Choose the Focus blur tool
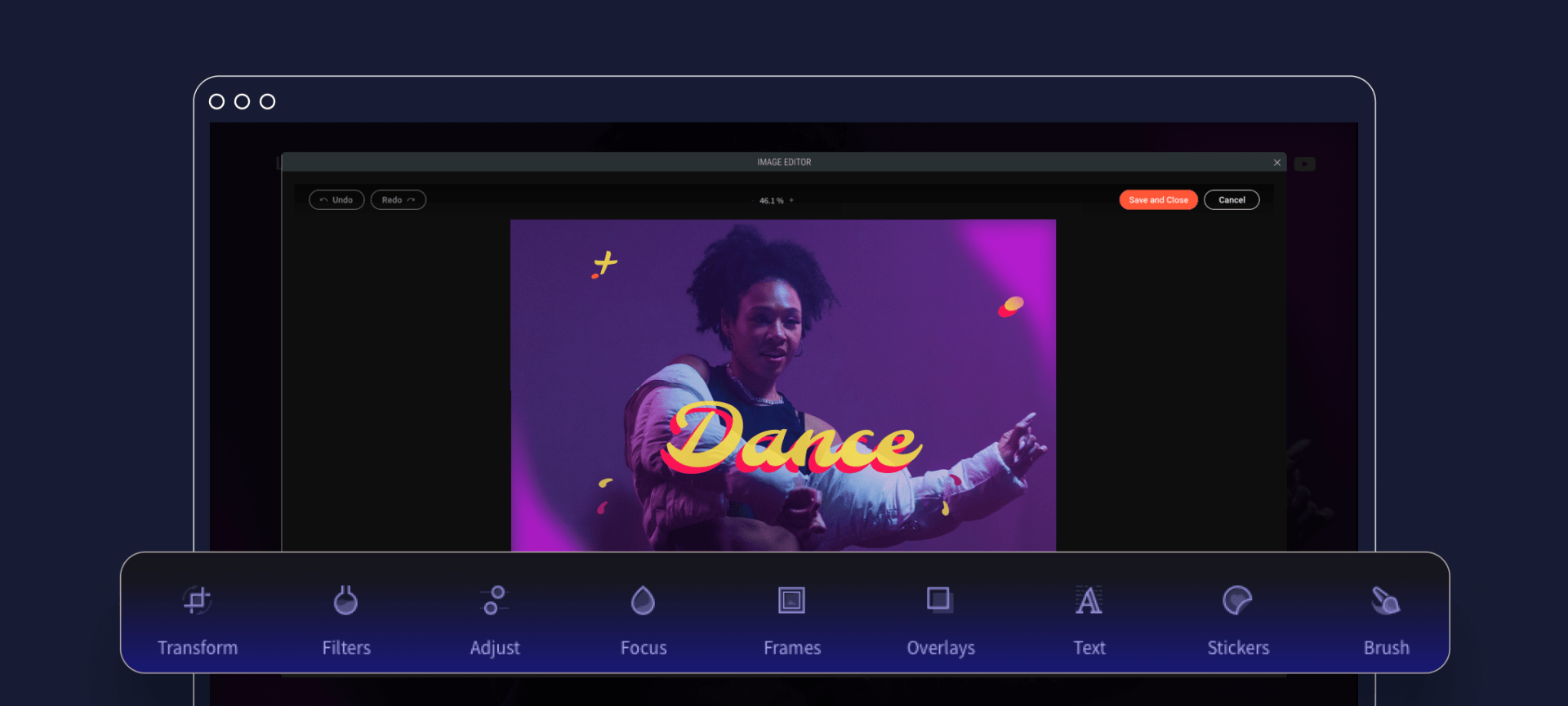This screenshot has width=1568, height=706. click(644, 619)
